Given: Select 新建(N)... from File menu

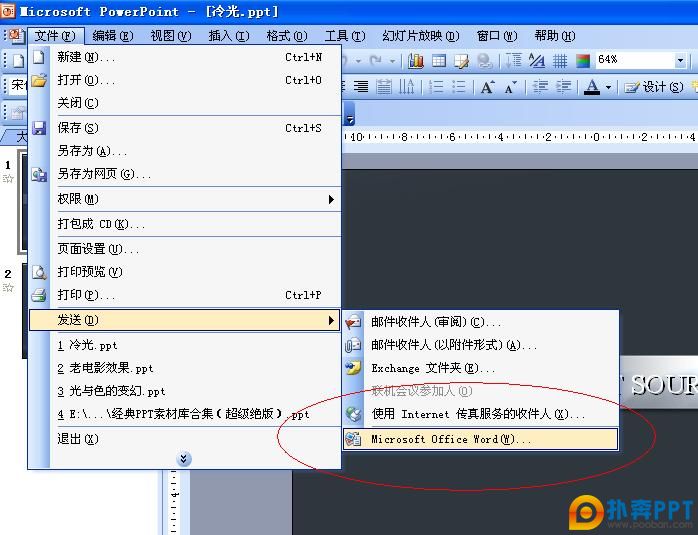Looking at the screenshot, I should point(184,57).
